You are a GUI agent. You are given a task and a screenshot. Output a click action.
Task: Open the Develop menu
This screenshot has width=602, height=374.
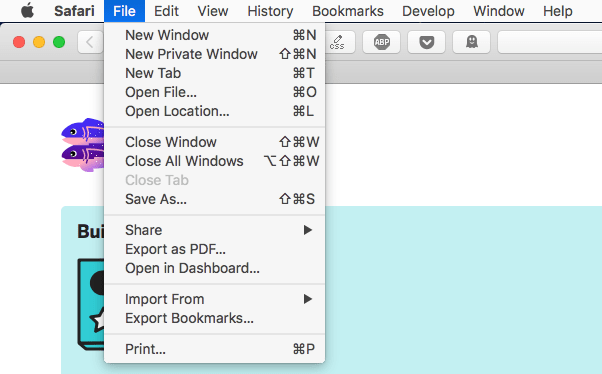(428, 11)
